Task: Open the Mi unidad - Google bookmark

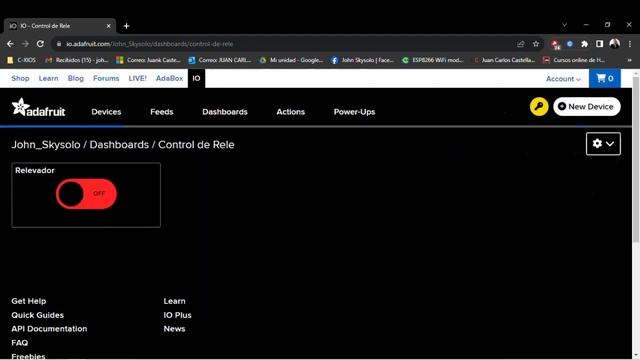Action: point(291,60)
